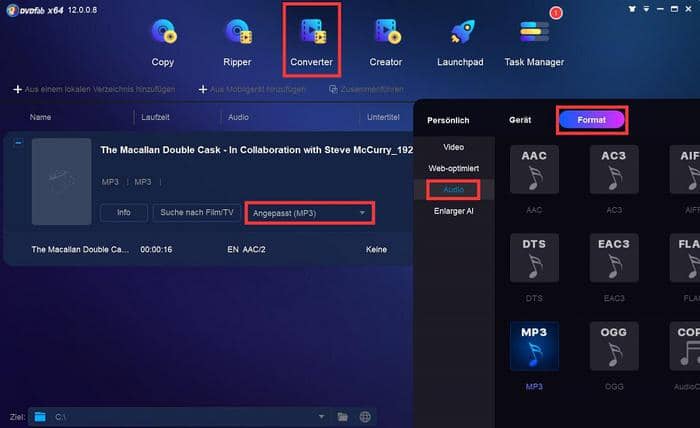The height and width of the screenshot is (428, 700).
Task: Choose the AAC audio format tile
Action: coord(534,170)
